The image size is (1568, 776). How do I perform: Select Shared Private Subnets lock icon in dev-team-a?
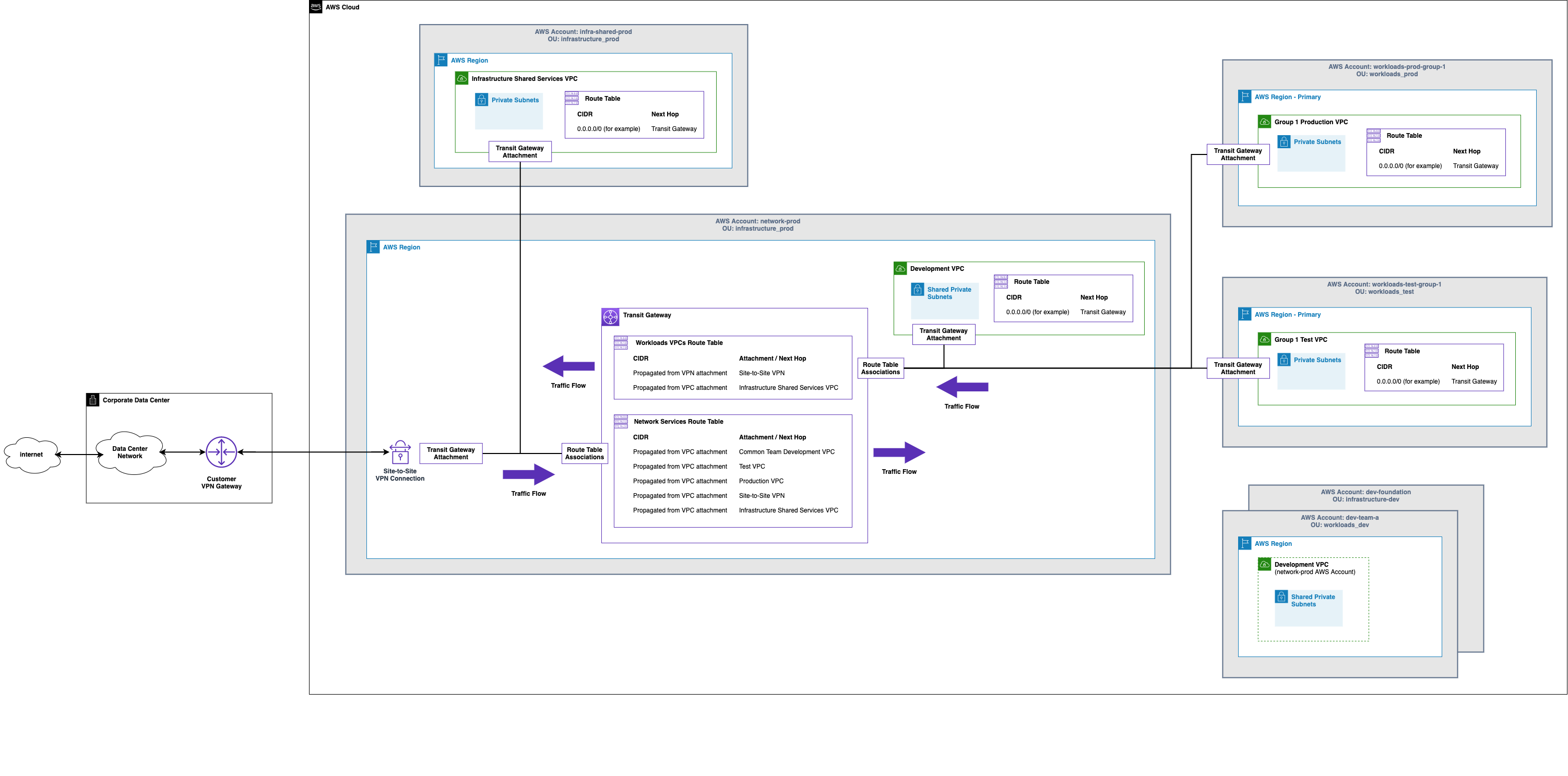[x=1281, y=596]
